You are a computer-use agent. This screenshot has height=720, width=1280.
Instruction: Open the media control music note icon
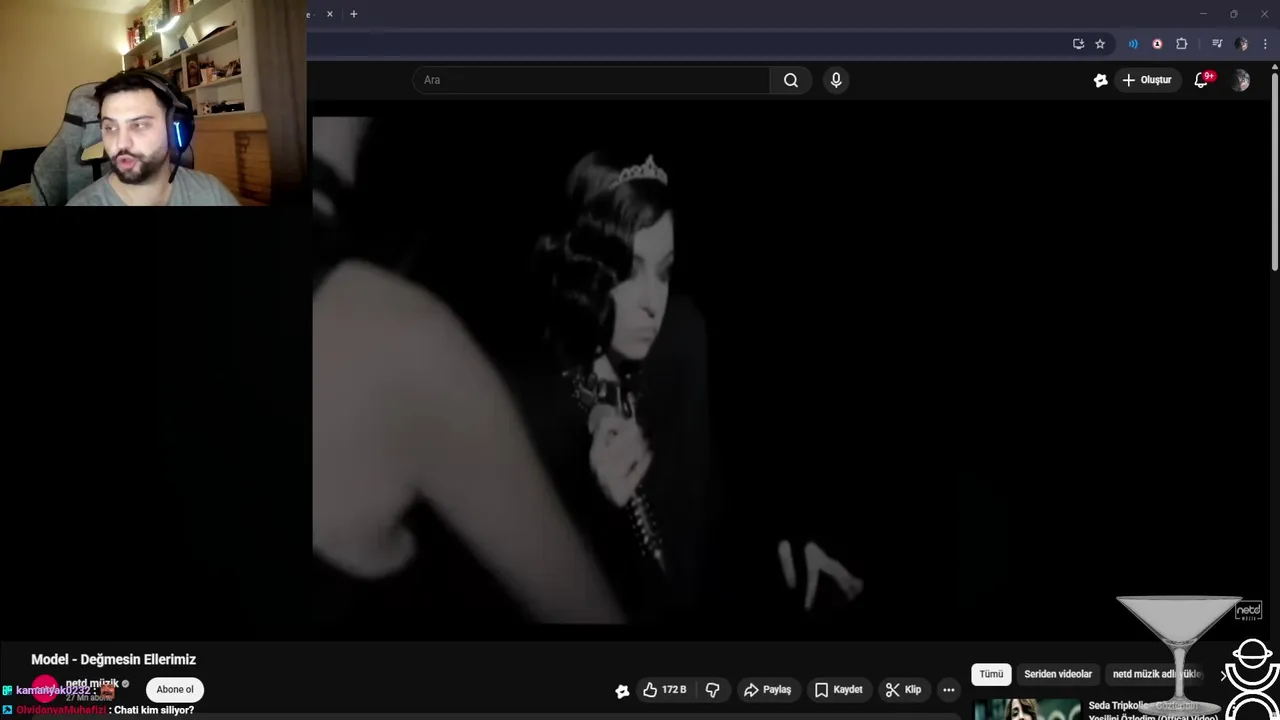click(1217, 44)
